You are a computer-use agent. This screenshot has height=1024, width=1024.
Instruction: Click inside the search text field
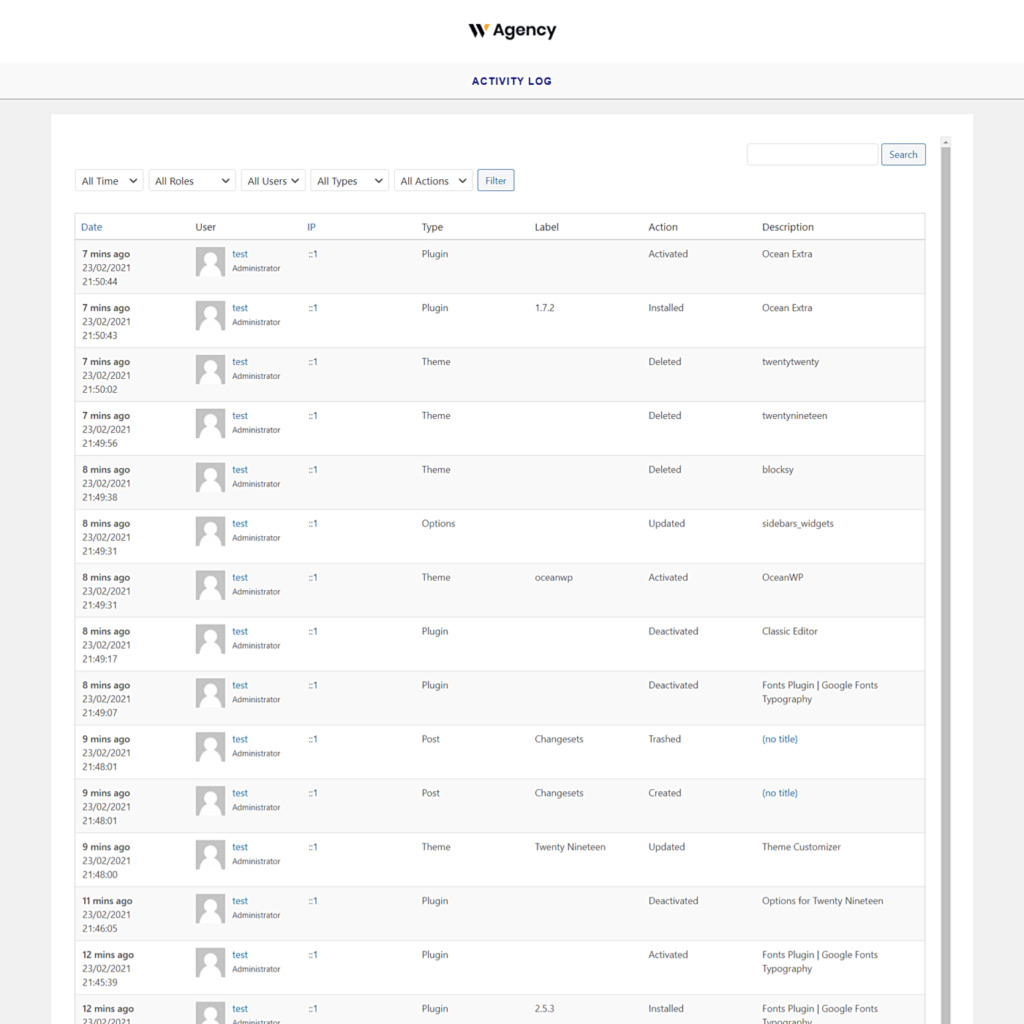(812, 154)
